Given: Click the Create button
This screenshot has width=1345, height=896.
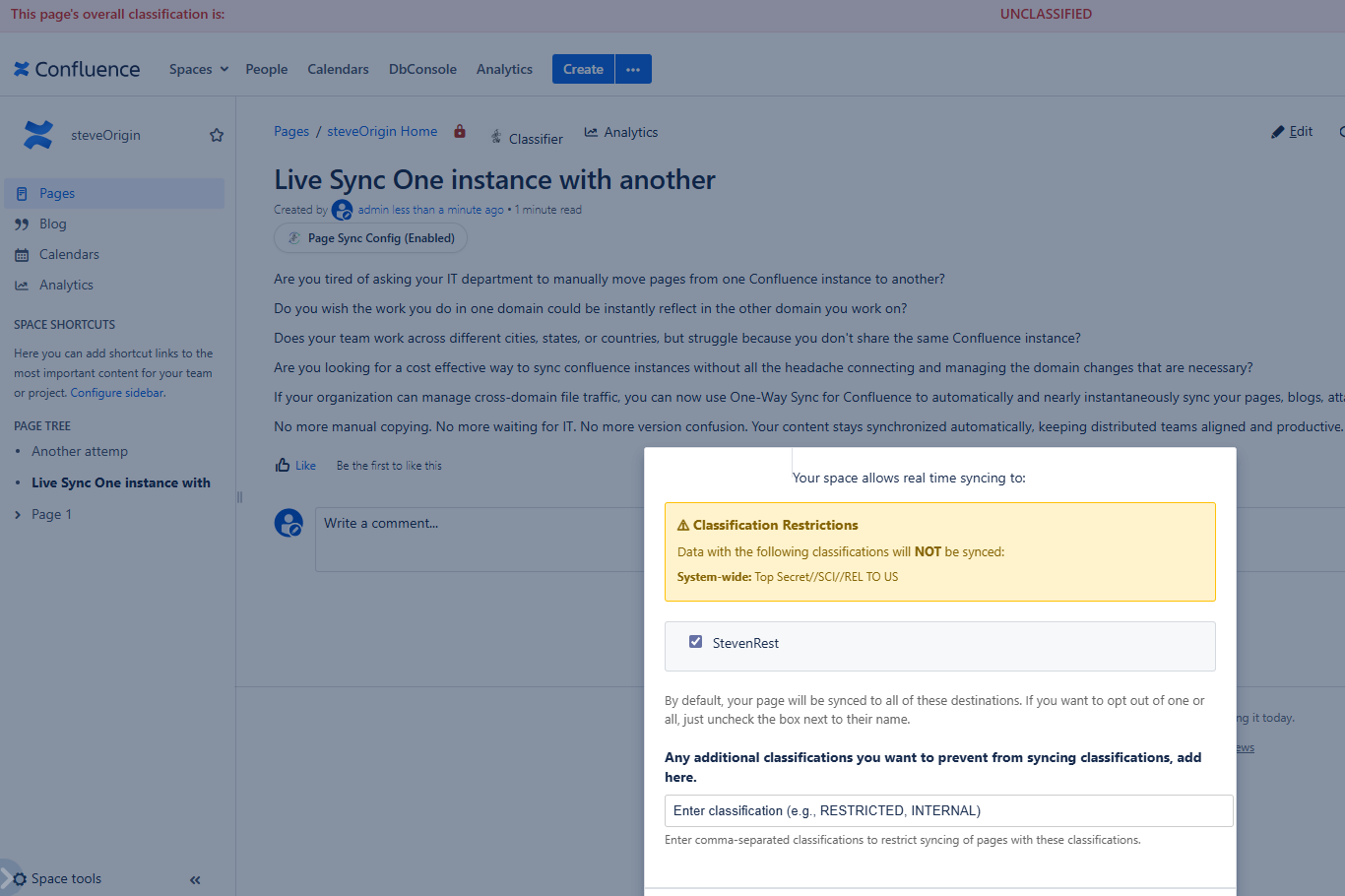Looking at the screenshot, I should click(x=582, y=69).
